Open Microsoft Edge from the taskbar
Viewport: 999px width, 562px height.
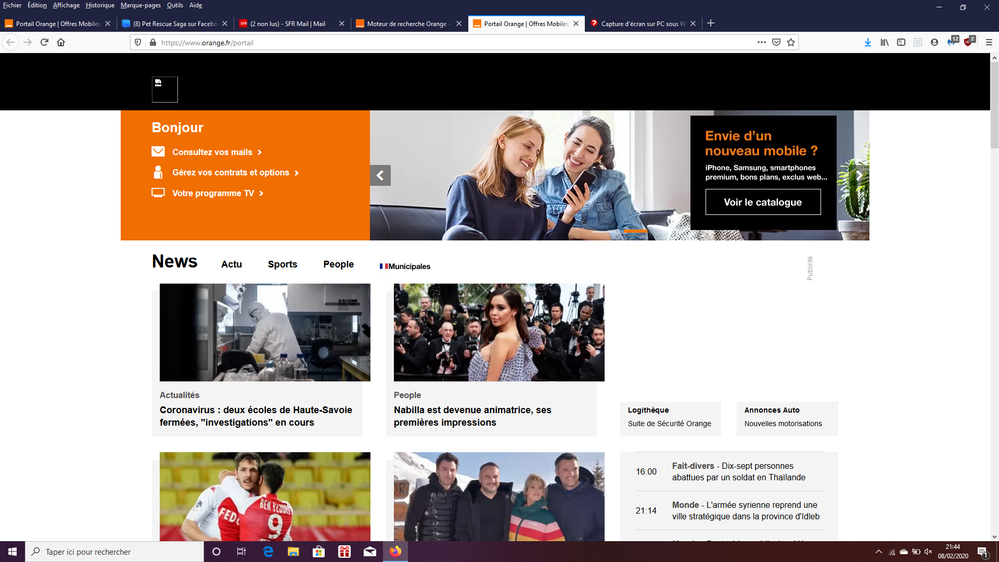pyautogui.click(x=268, y=551)
